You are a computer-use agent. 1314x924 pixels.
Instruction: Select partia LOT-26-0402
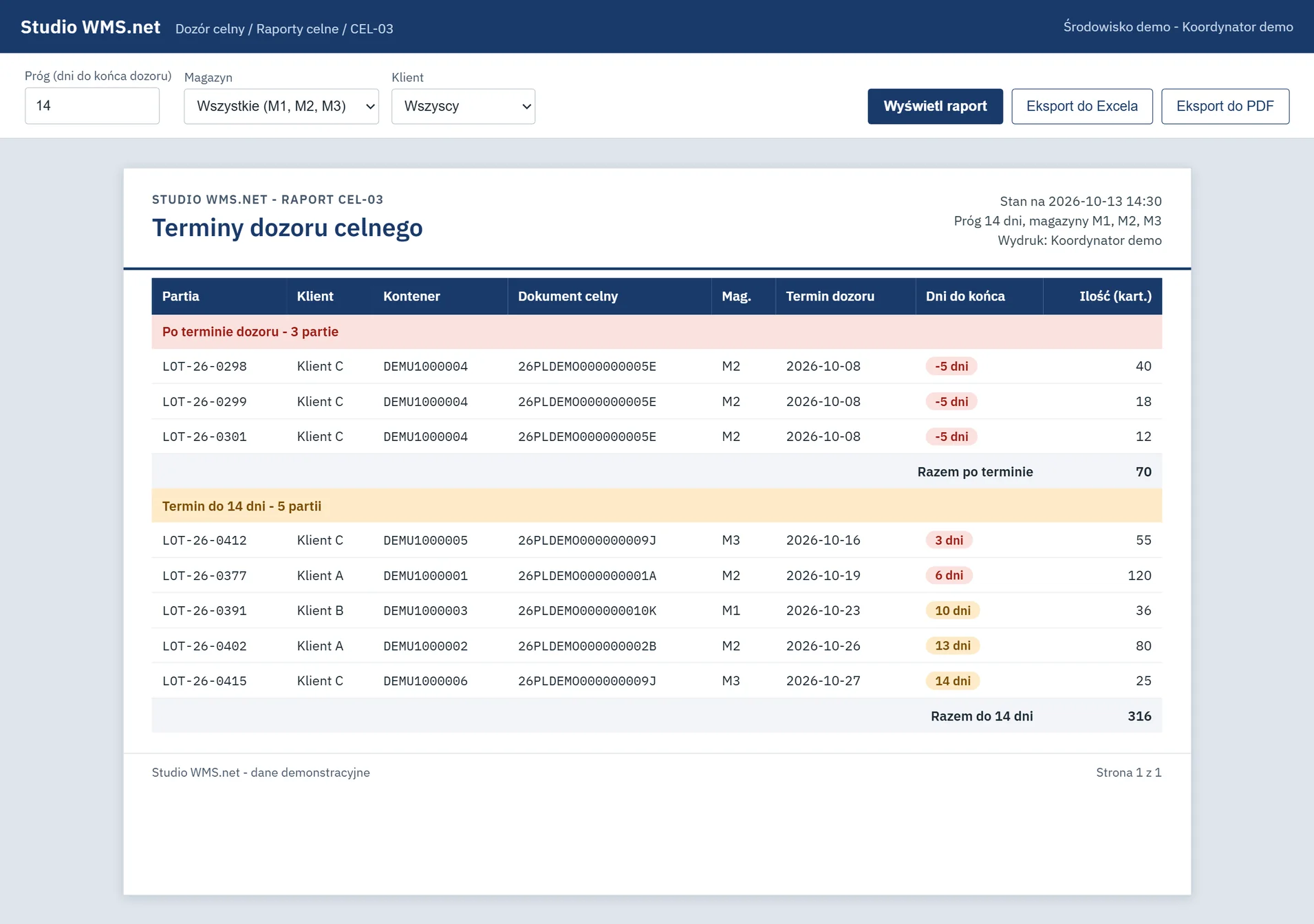click(x=204, y=646)
